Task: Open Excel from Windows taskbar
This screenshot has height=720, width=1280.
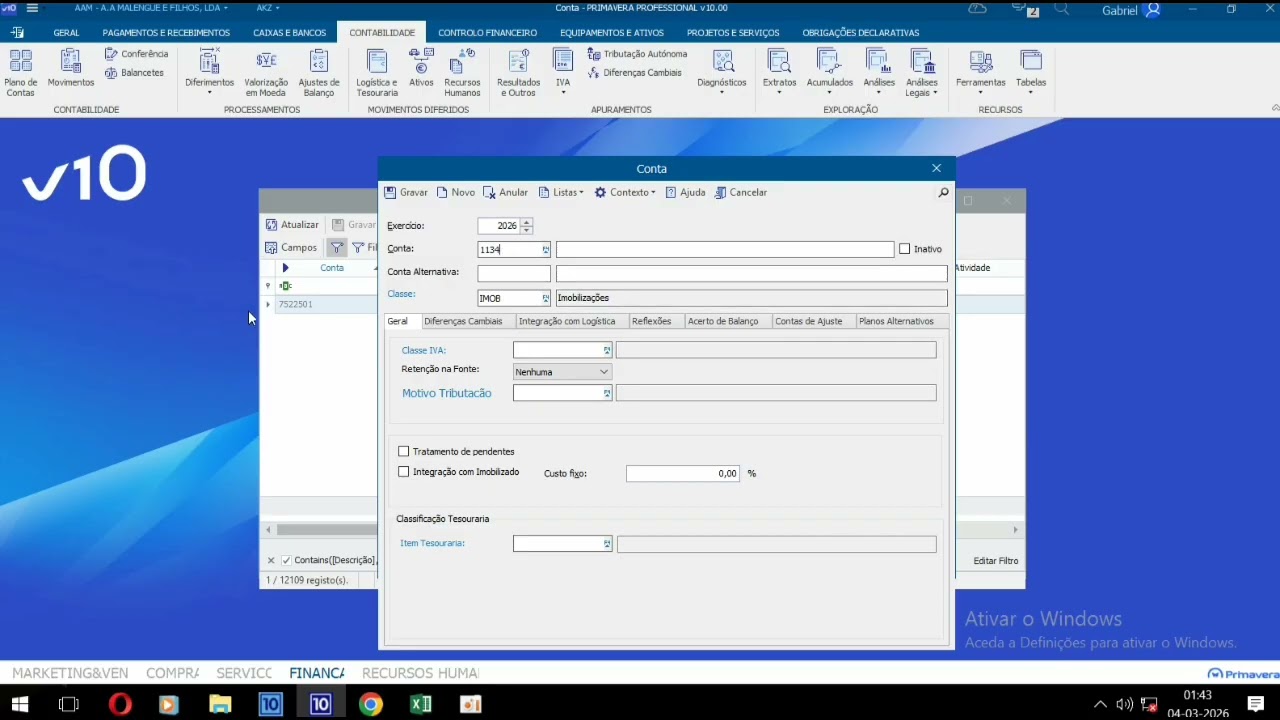Action: (x=421, y=704)
